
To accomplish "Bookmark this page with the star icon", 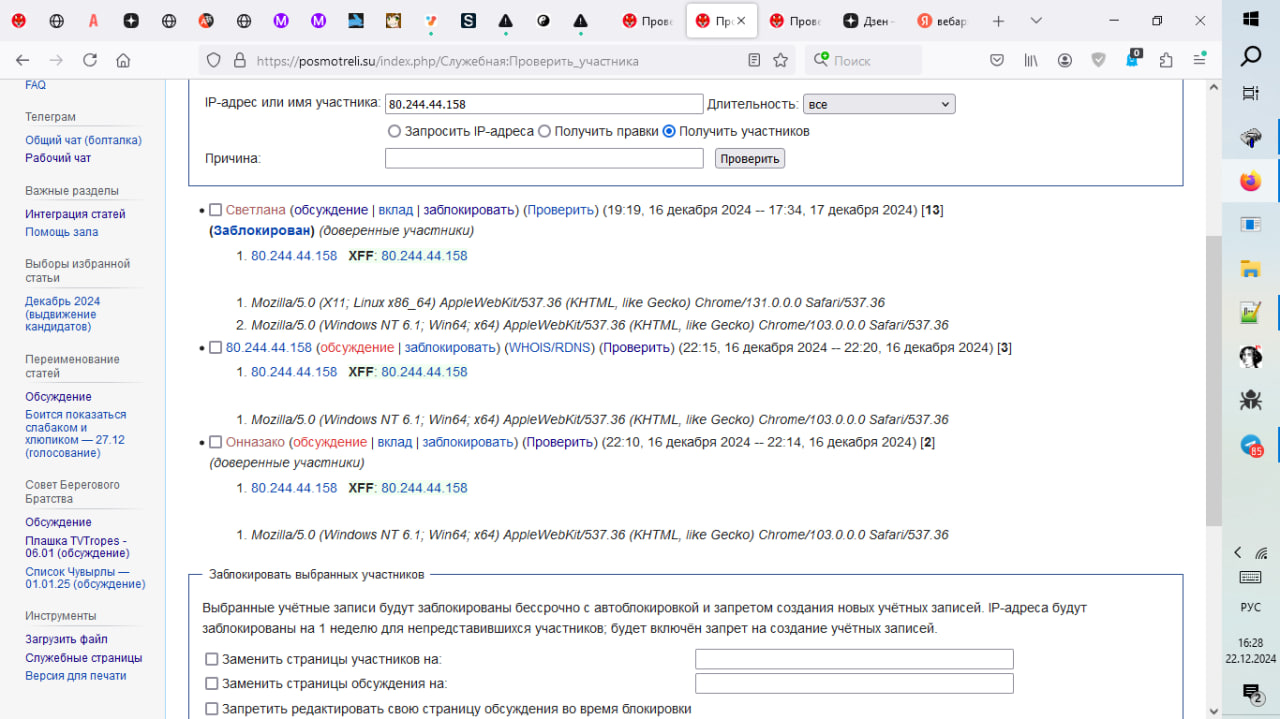I will [780, 60].
